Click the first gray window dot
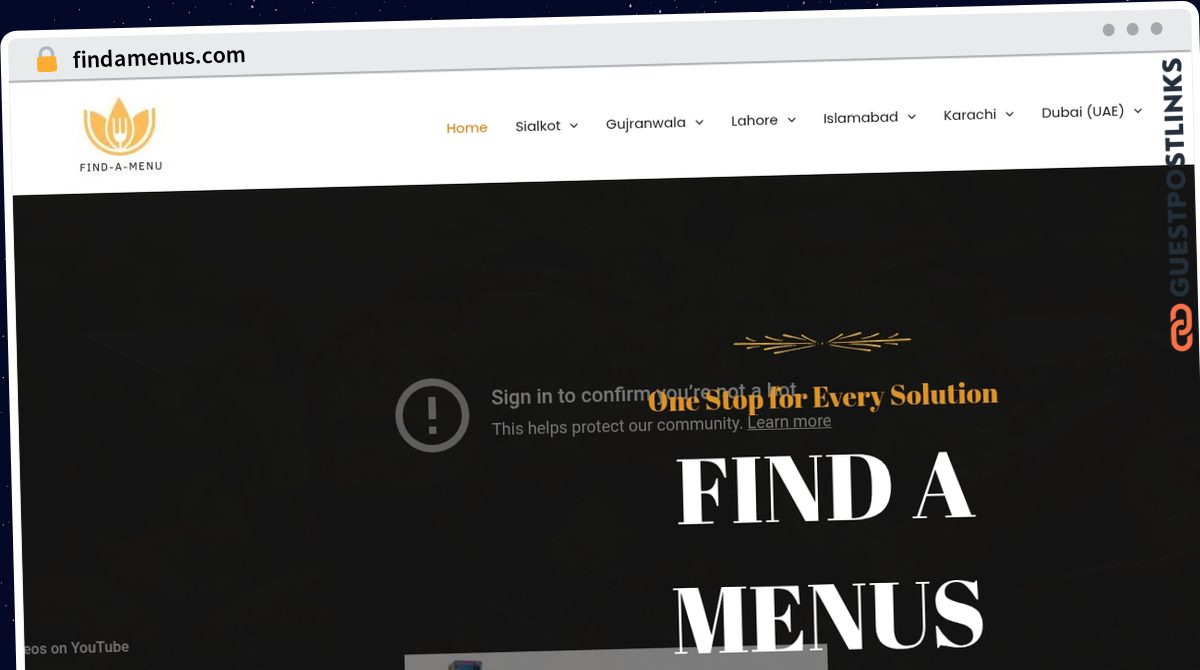The image size is (1200, 670). pyautogui.click(x=1108, y=30)
